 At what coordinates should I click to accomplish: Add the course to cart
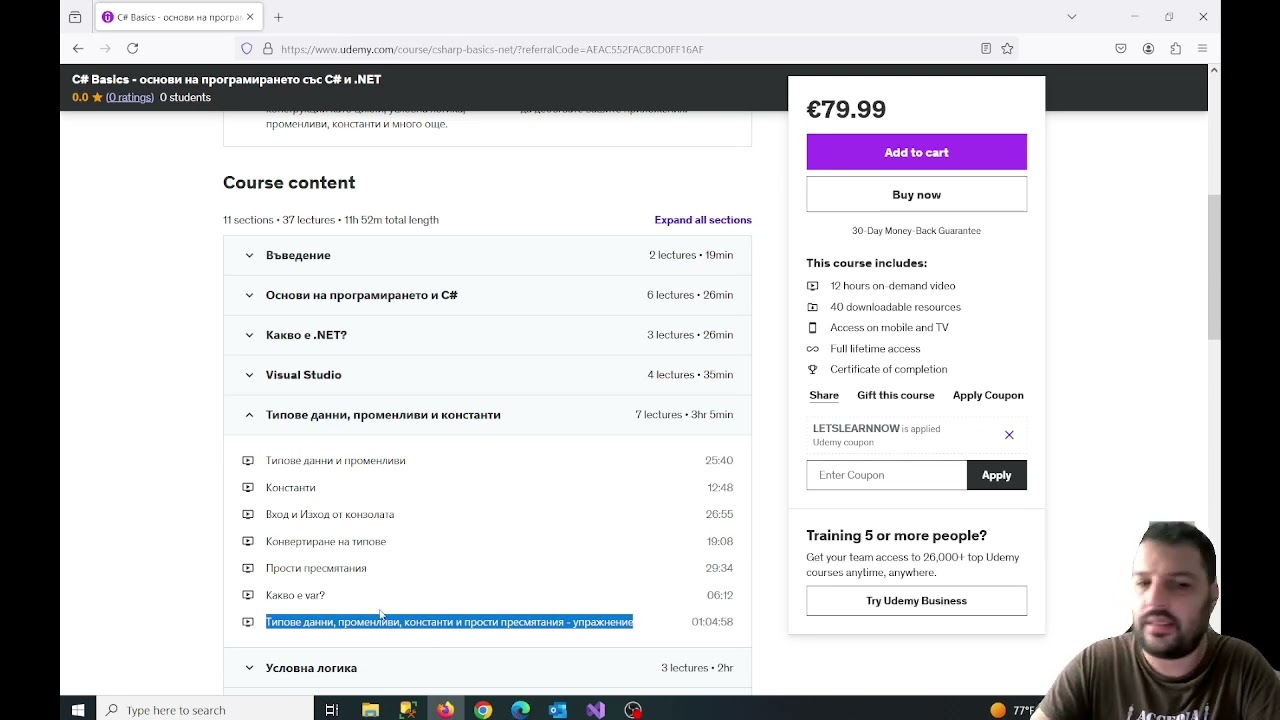point(916,152)
